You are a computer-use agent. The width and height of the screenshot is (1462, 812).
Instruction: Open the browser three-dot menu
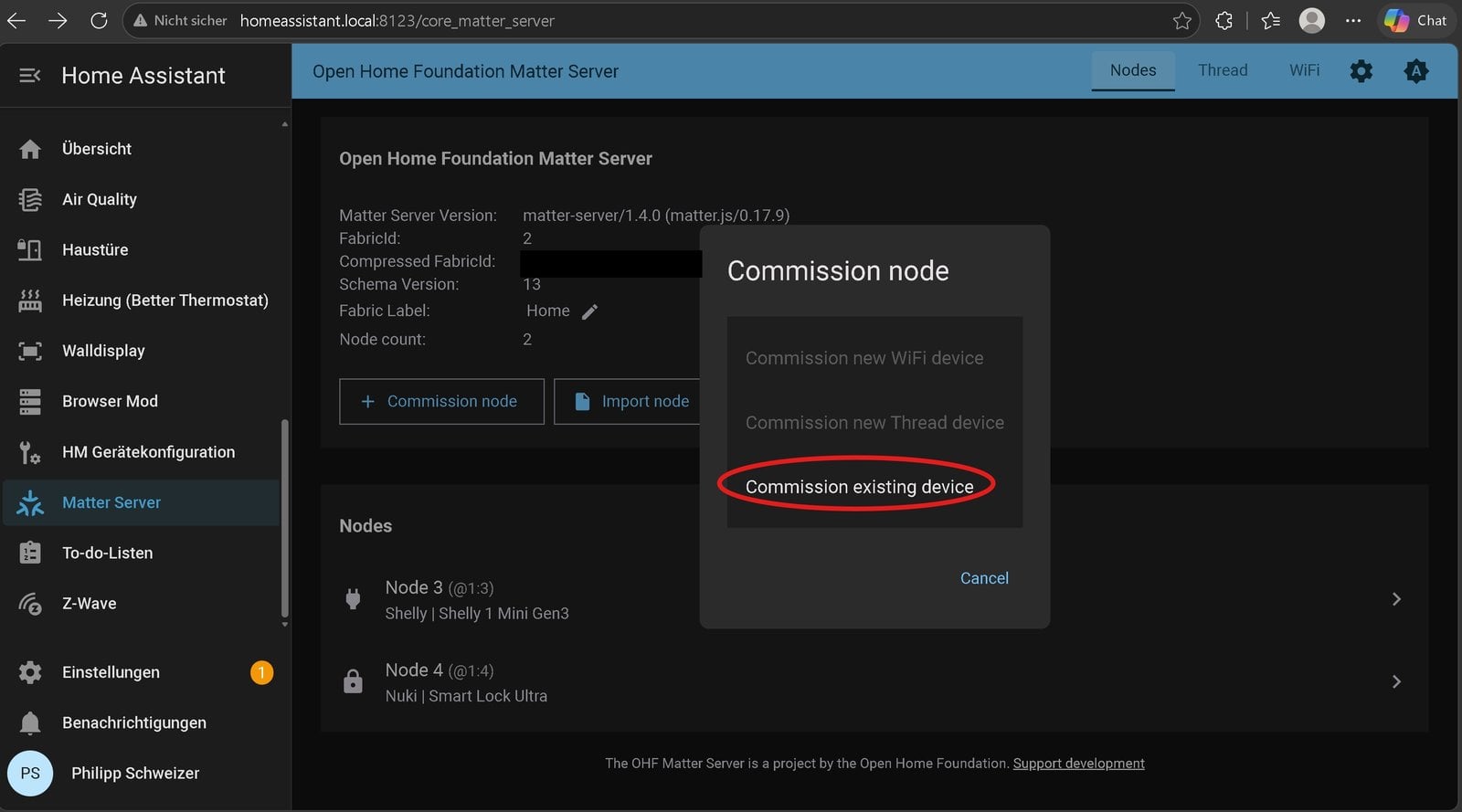tap(1353, 20)
